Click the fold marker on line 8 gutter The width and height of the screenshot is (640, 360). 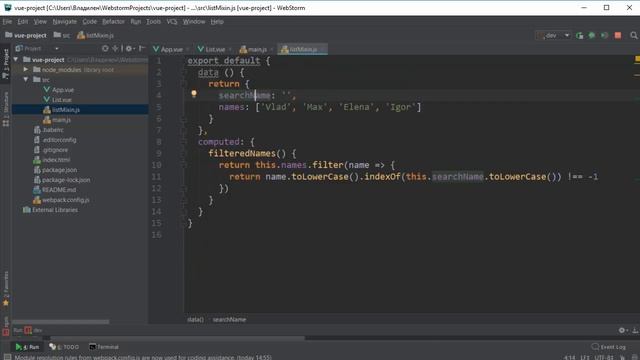[183, 142]
